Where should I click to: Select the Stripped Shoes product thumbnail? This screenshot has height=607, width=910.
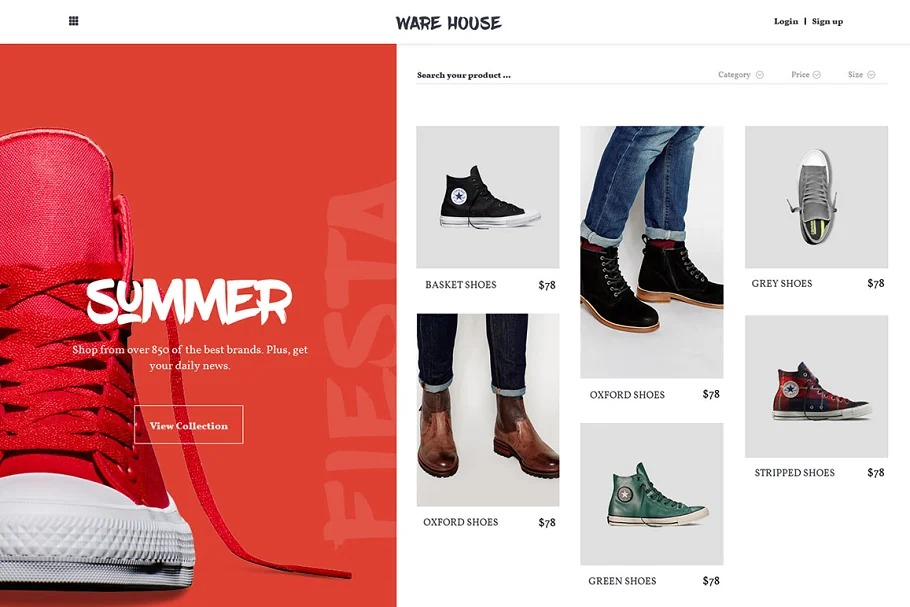click(x=816, y=386)
